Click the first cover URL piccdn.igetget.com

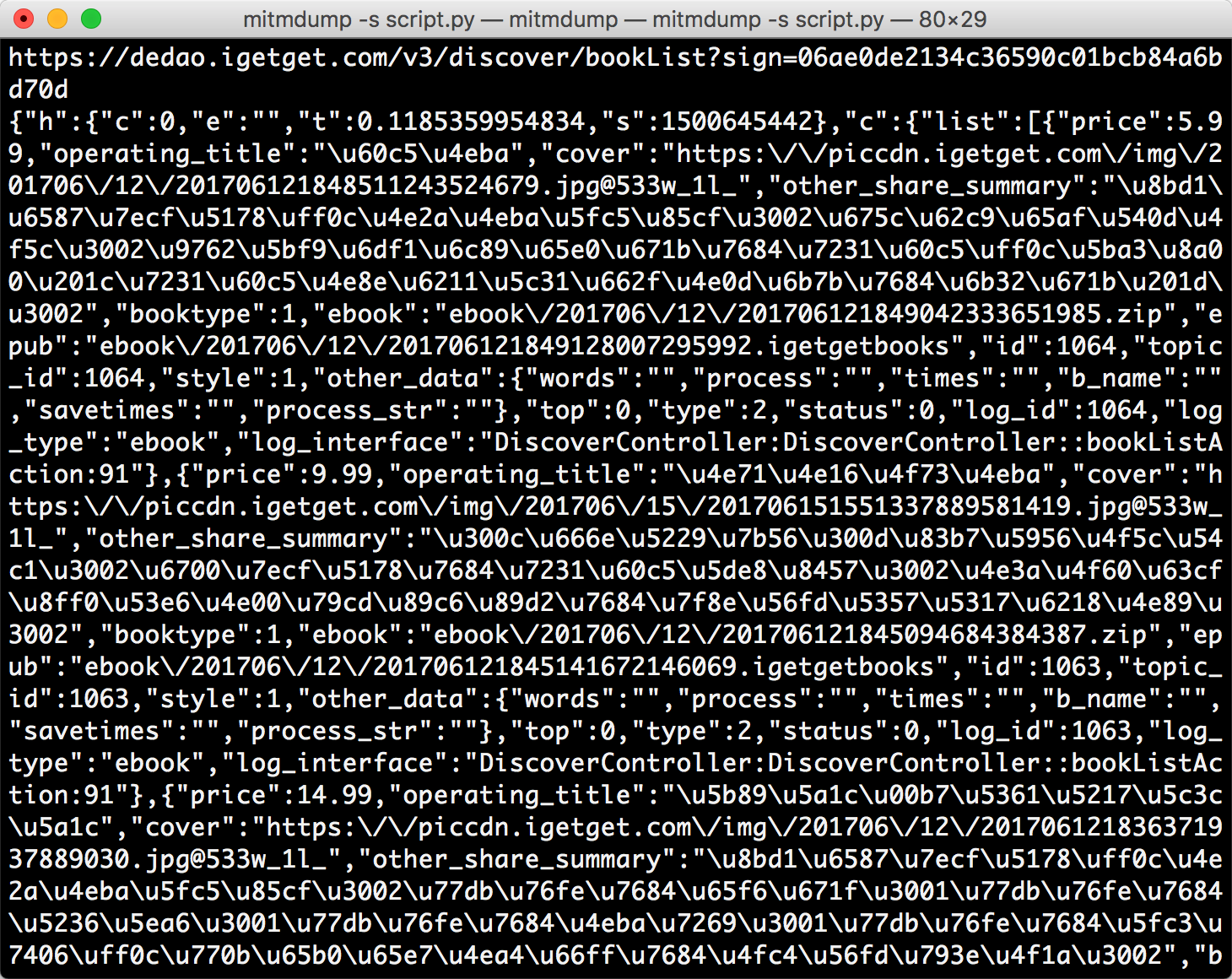coord(966,153)
